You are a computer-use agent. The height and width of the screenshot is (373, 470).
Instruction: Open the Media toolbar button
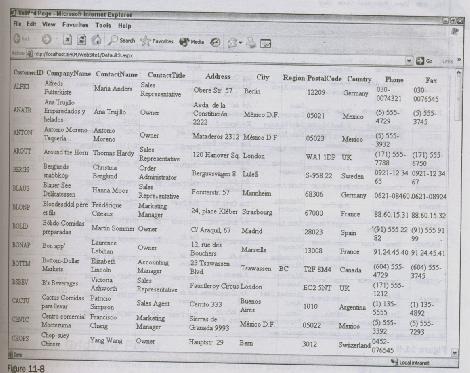tap(192, 42)
